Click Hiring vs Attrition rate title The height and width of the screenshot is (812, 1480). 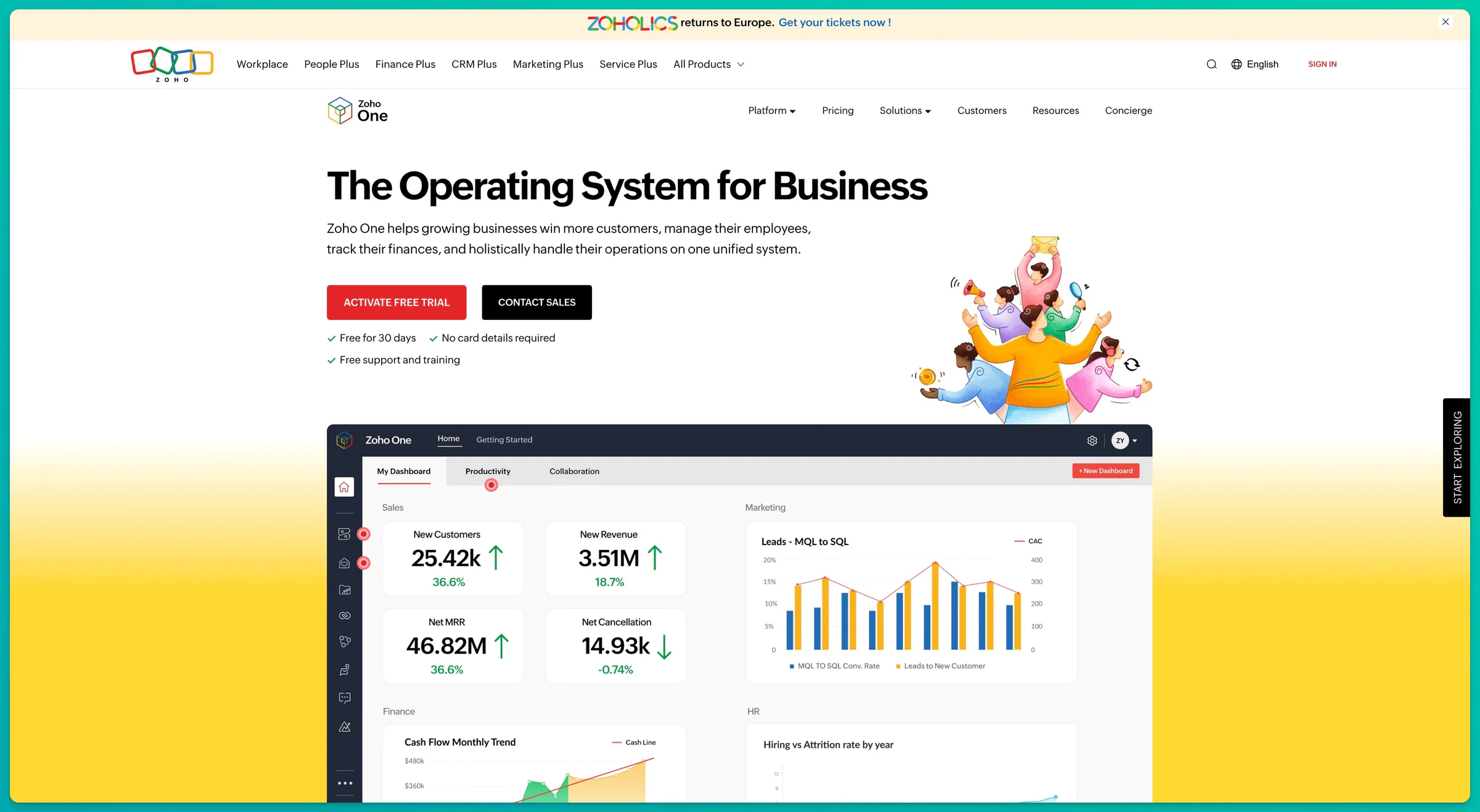coord(828,745)
